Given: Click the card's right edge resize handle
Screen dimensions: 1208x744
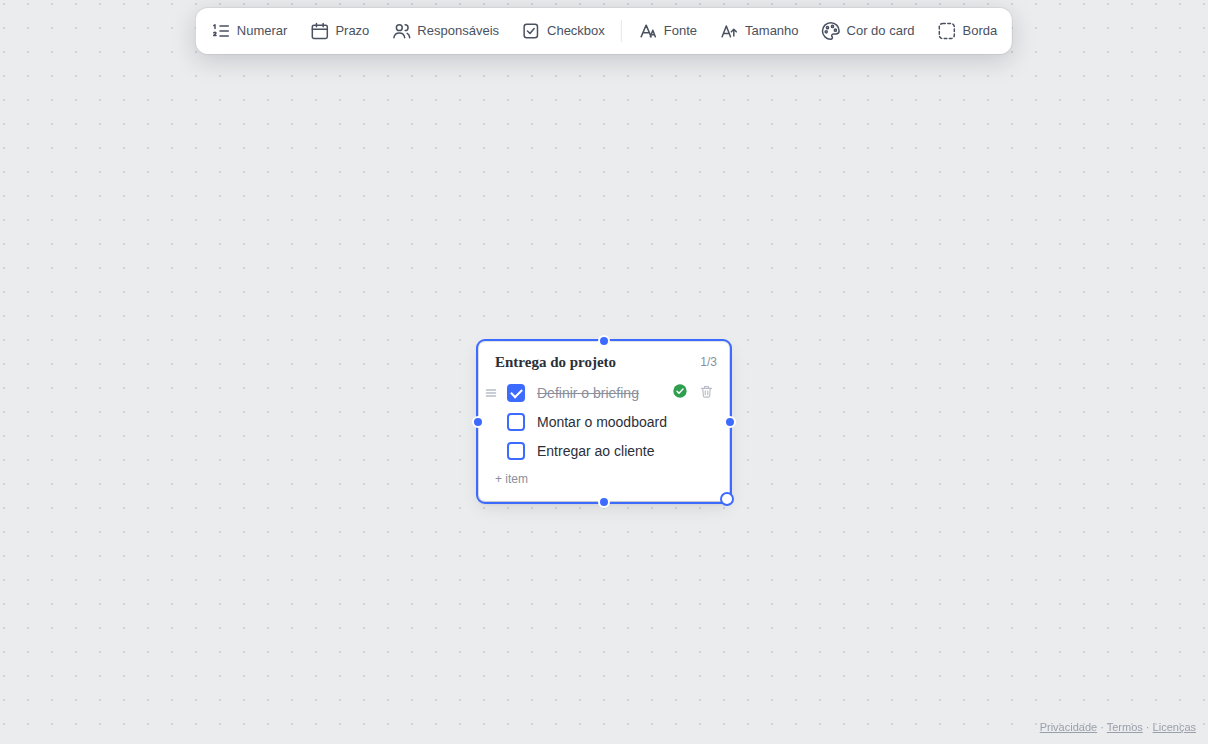Looking at the screenshot, I should point(730,422).
